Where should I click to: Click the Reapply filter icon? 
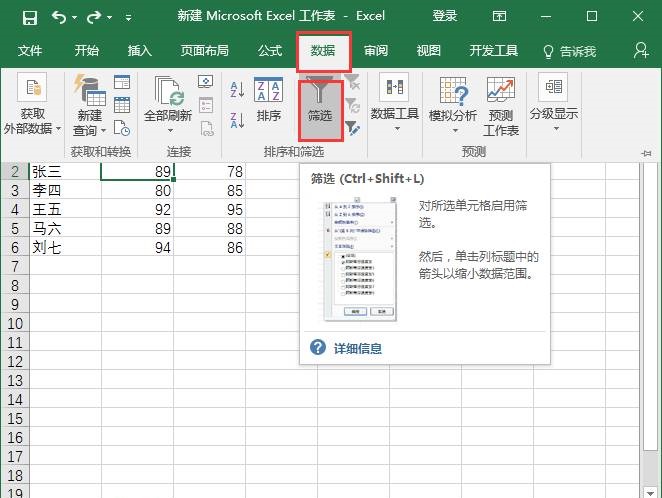tap(352, 105)
